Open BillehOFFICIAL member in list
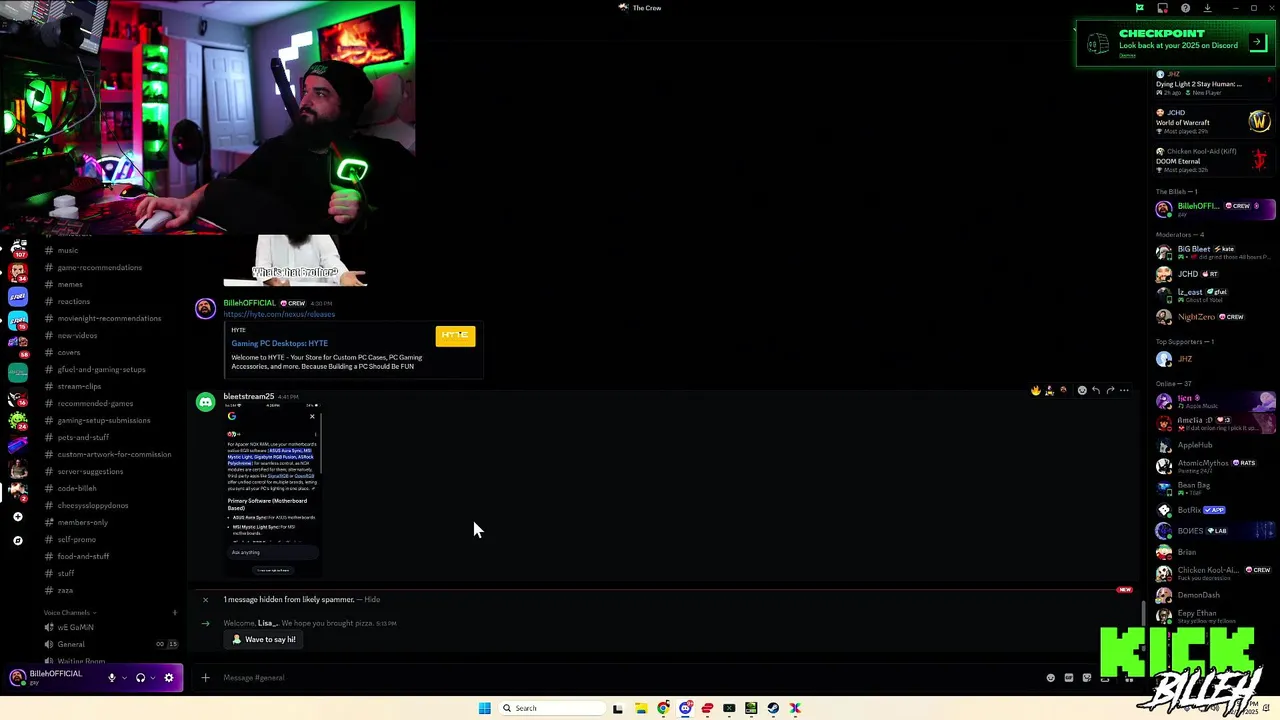 tap(1215, 209)
